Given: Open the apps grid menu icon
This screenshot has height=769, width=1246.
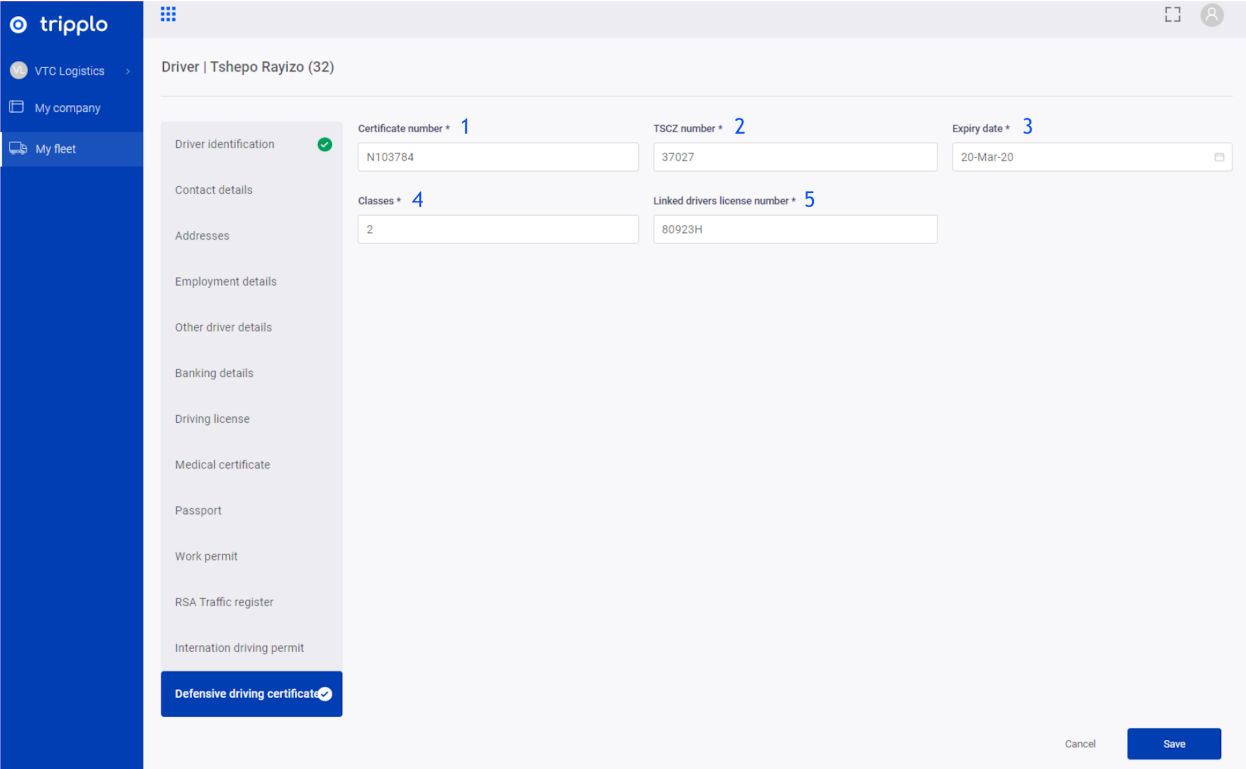Looking at the screenshot, I should [x=169, y=14].
